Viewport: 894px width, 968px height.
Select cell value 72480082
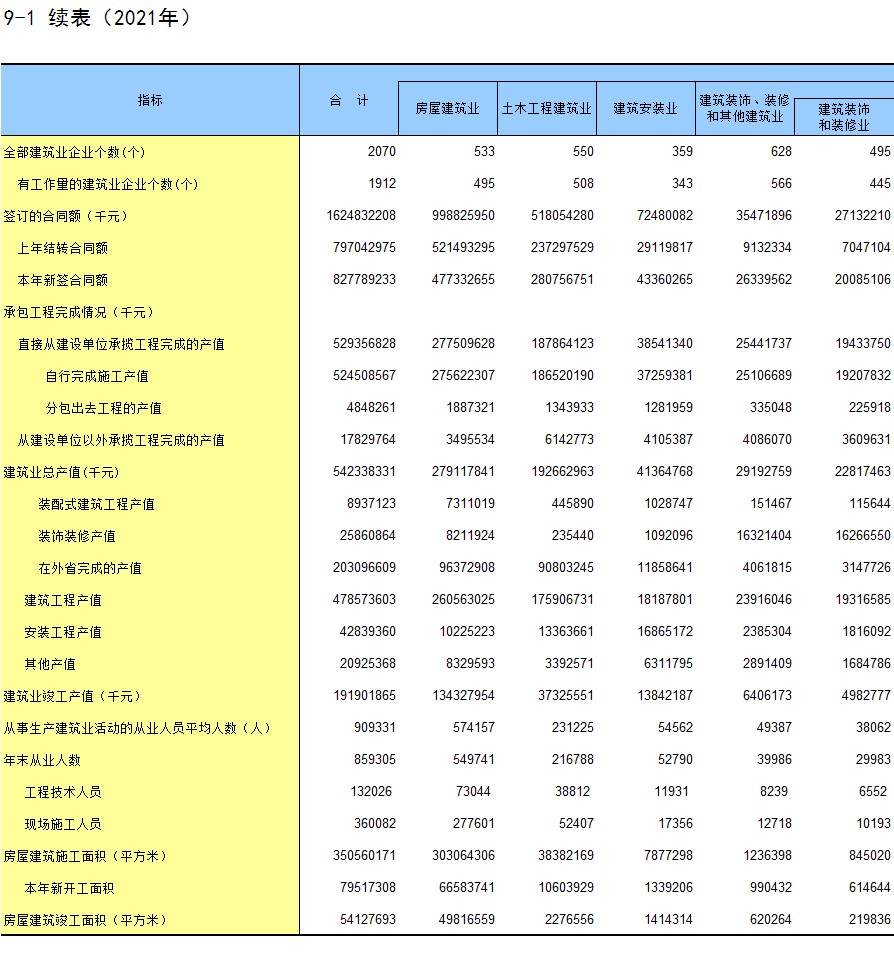click(x=665, y=216)
